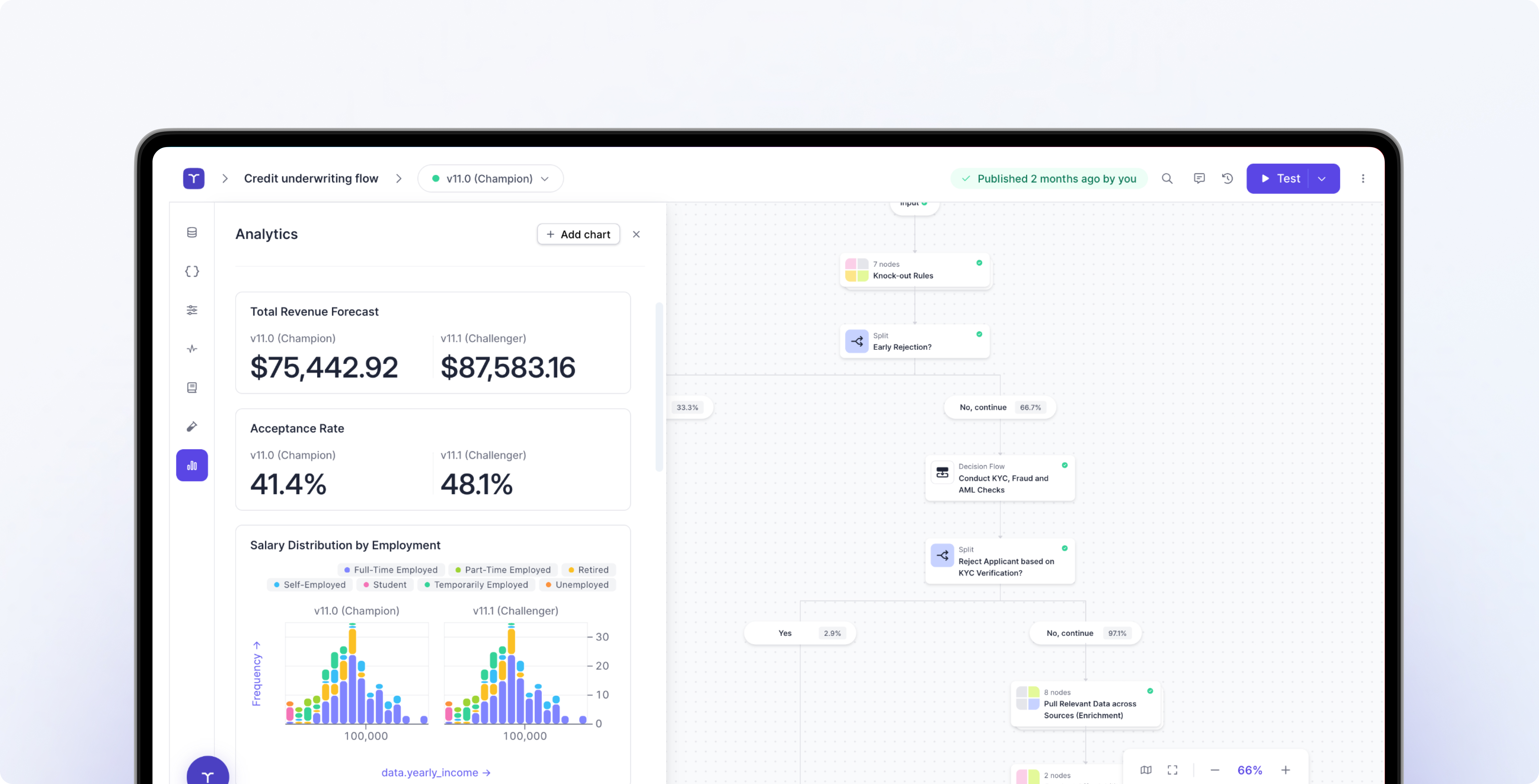This screenshot has height=784, width=1539.
Task: Open version history clock icon
Action: pyautogui.click(x=1228, y=178)
